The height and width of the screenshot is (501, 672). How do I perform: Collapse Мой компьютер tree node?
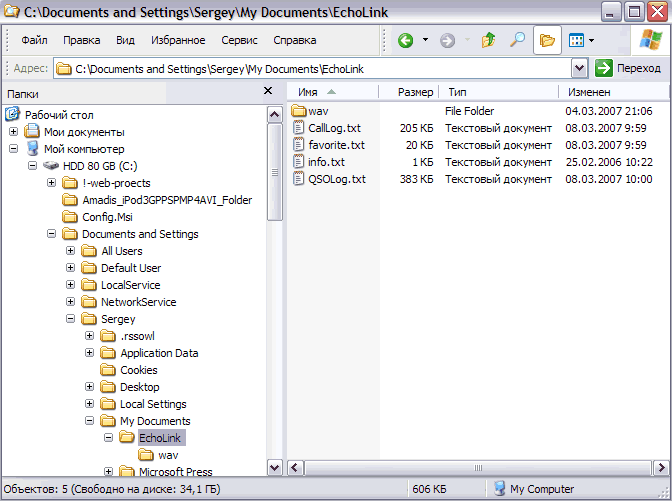[x=13, y=149]
